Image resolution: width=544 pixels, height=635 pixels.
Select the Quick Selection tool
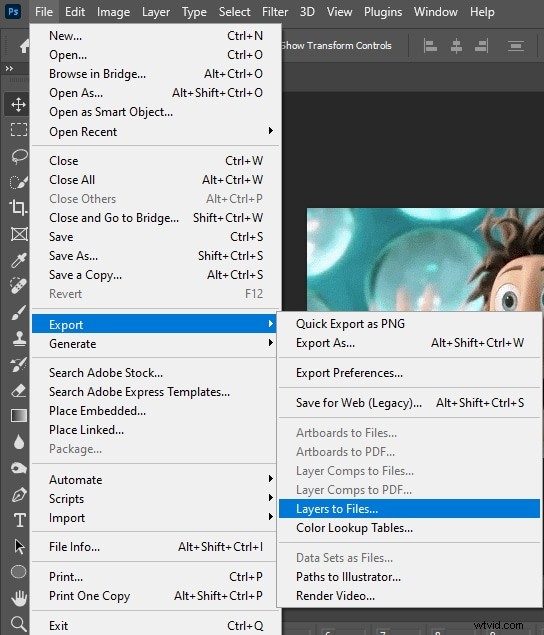[x=19, y=182]
